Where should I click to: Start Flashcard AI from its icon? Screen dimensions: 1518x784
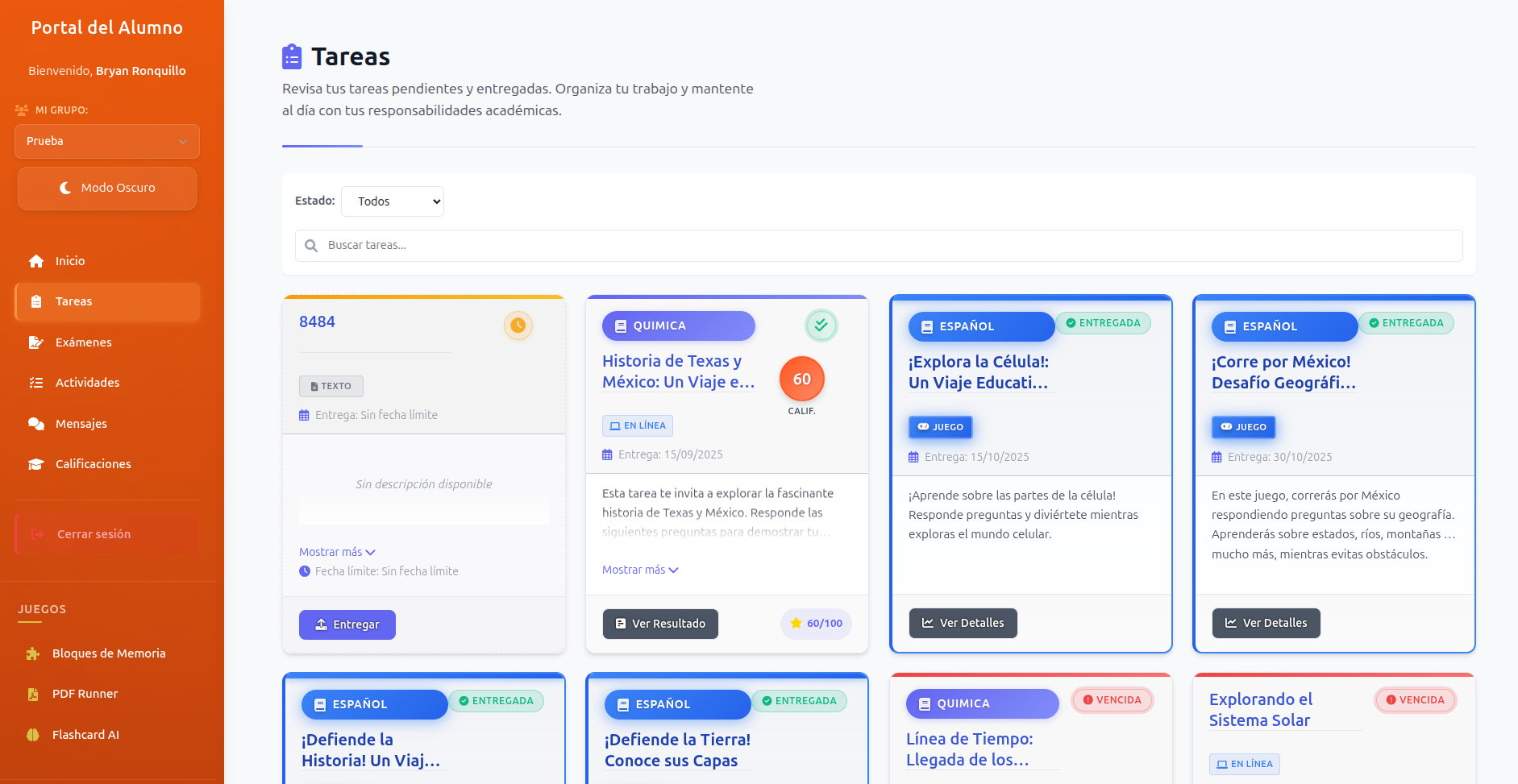click(x=32, y=734)
